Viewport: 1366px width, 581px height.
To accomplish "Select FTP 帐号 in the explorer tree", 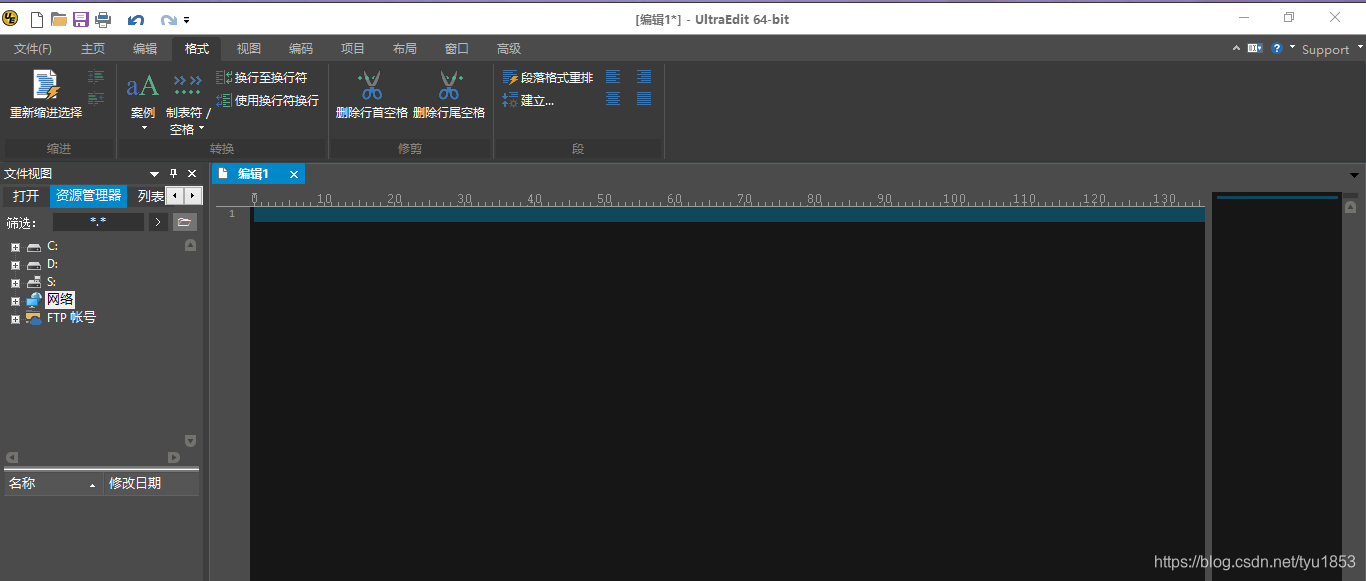I will (71, 318).
